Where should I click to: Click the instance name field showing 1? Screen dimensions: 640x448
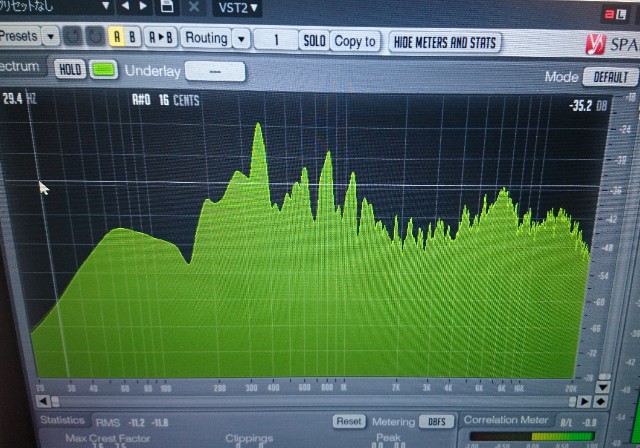coord(276,40)
